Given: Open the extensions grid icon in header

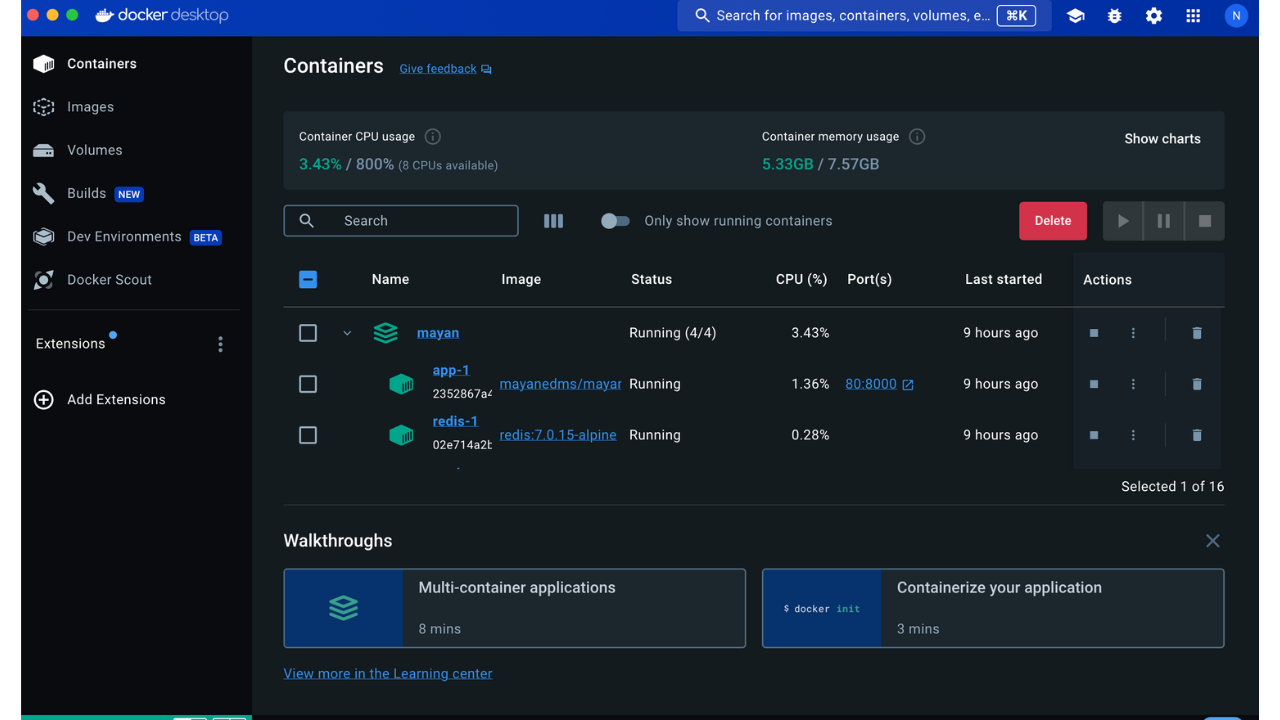Looking at the screenshot, I should coord(1193,16).
